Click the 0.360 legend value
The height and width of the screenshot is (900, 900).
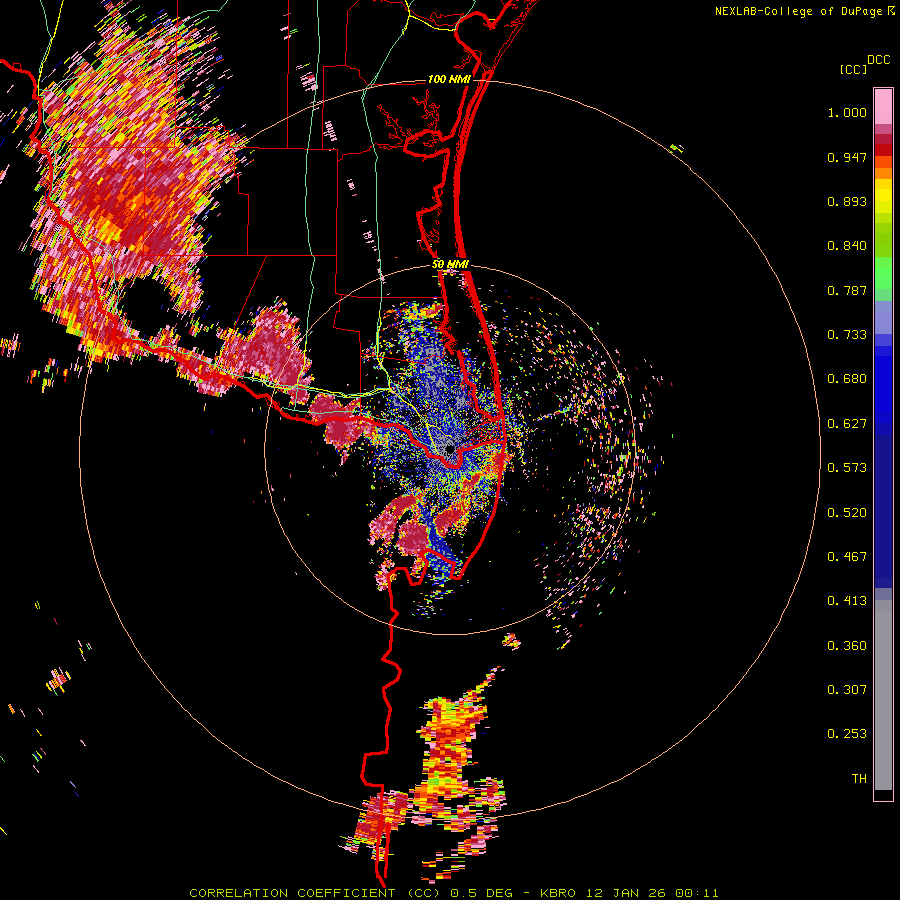pos(847,646)
